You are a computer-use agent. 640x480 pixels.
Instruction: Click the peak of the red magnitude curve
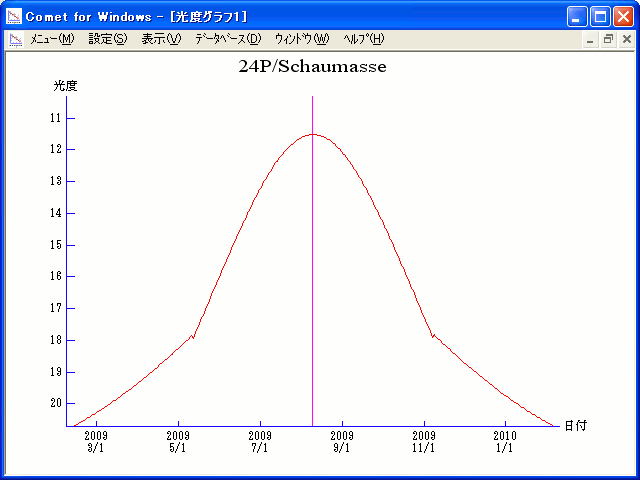pyautogui.click(x=312, y=134)
